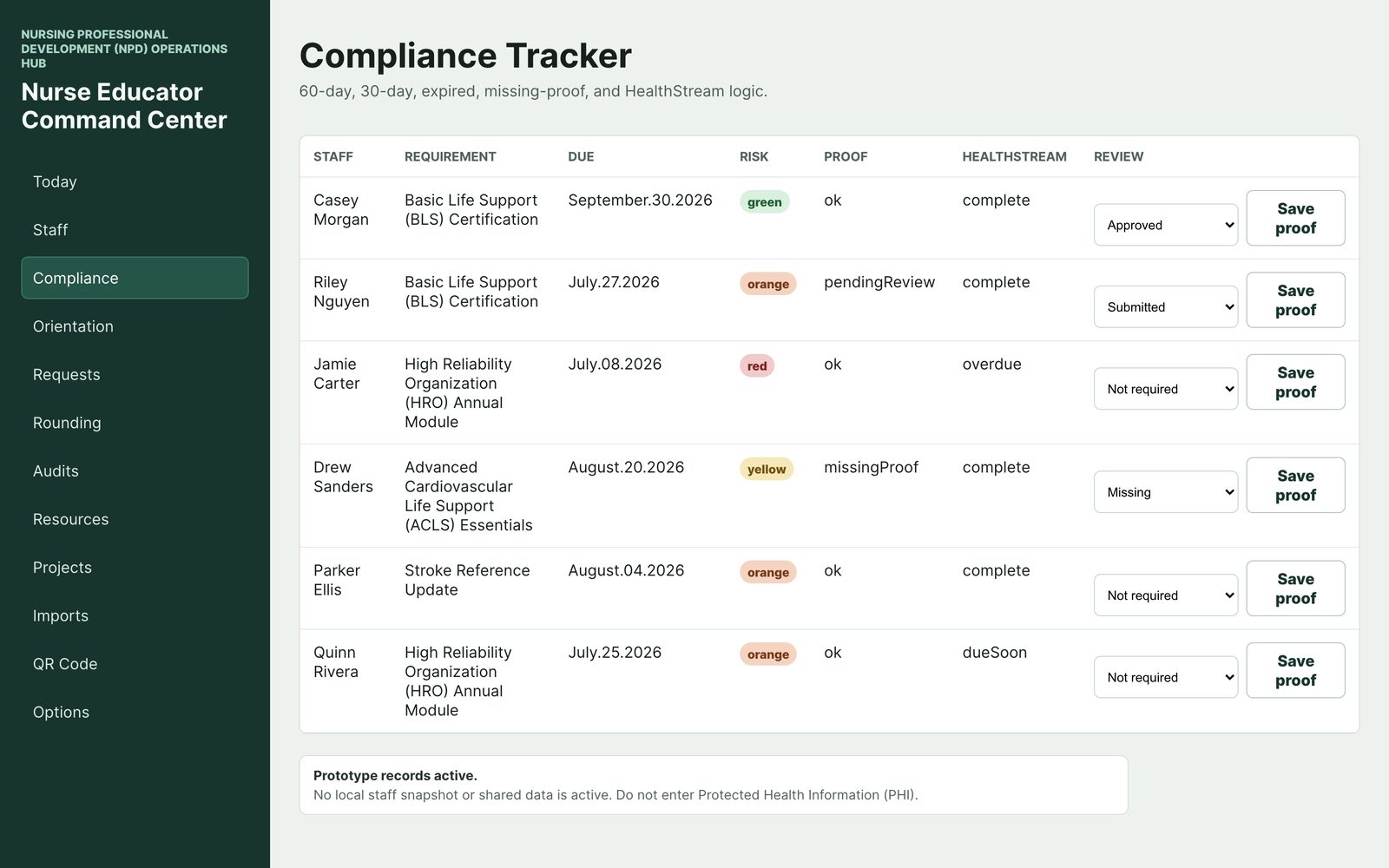Click the REVIEW column header
The width and height of the screenshot is (1389, 868).
pos(1118,156)
